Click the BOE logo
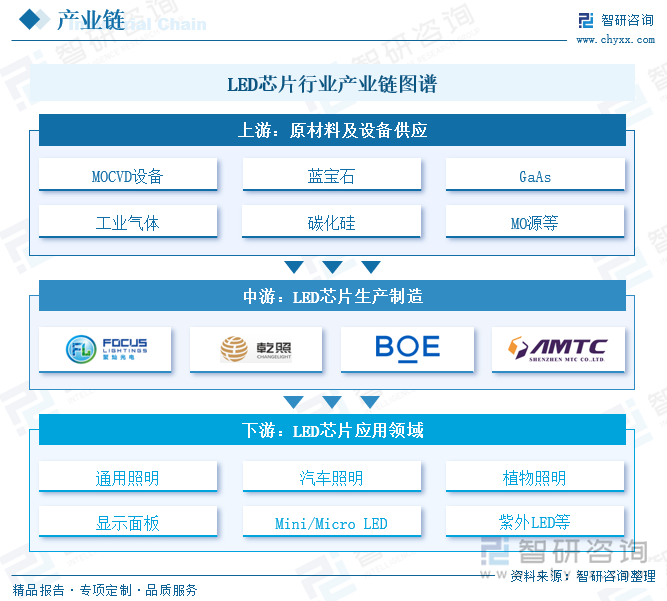This screenshot has height=601, width=667. point(407,347)
